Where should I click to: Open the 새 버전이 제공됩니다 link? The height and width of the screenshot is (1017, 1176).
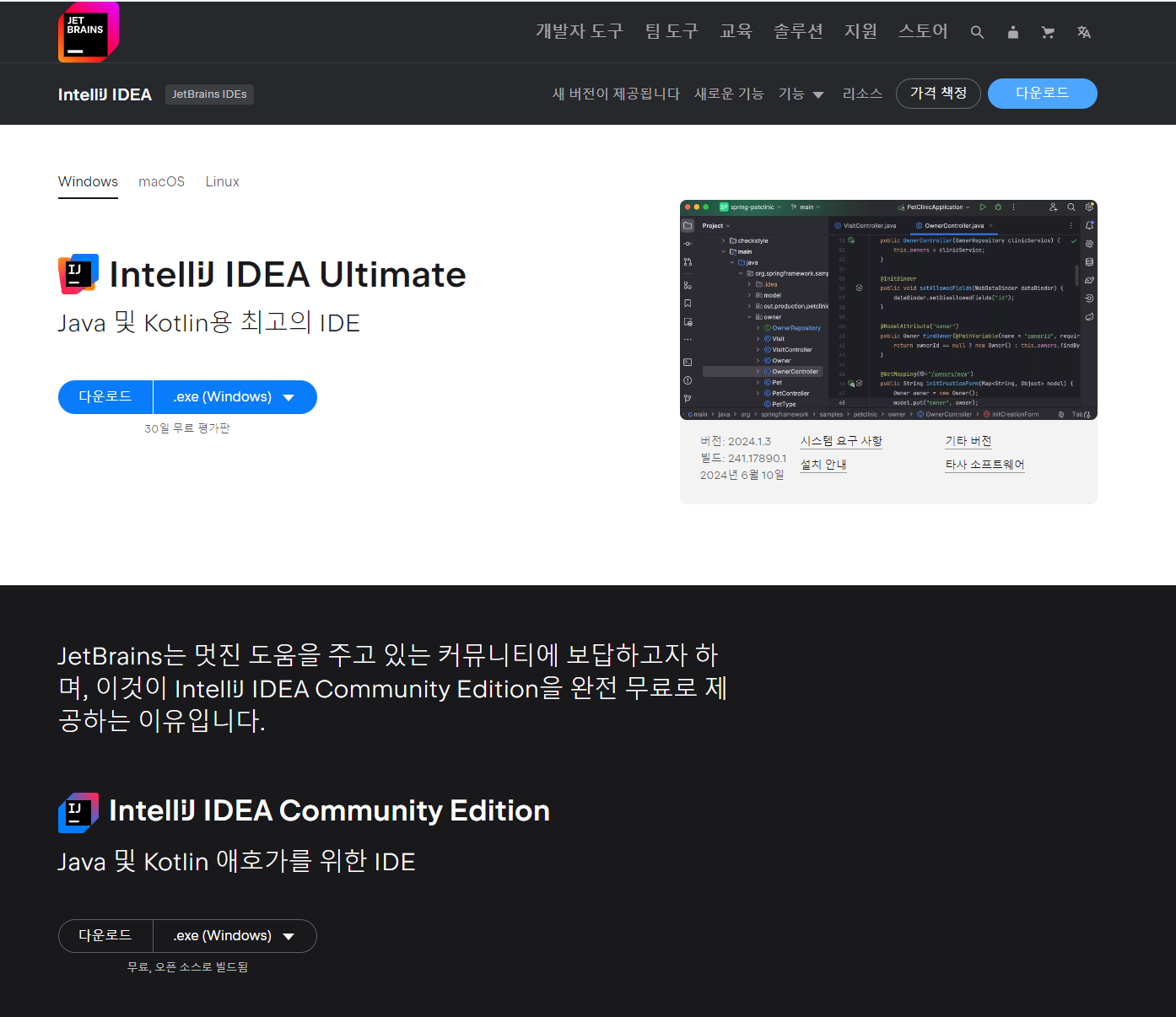tap(616, 94)
